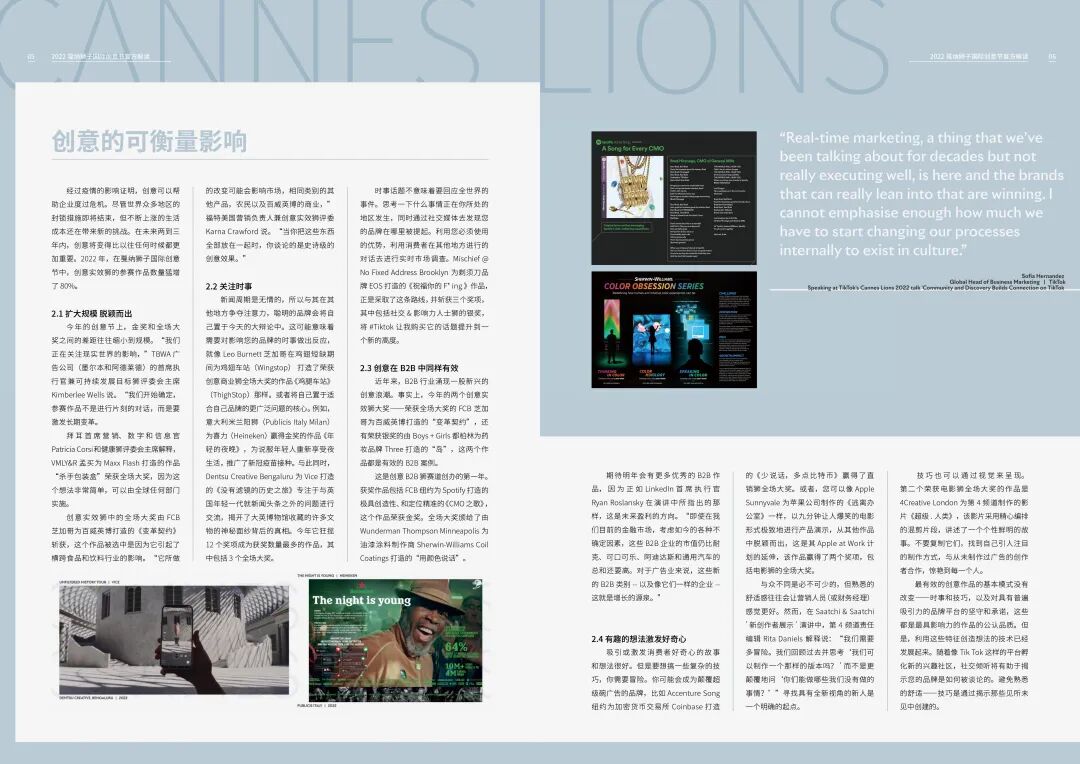Click the 64% statistic on the Heineken image
Screen dimensions: 1080x764
coord(456,647)
